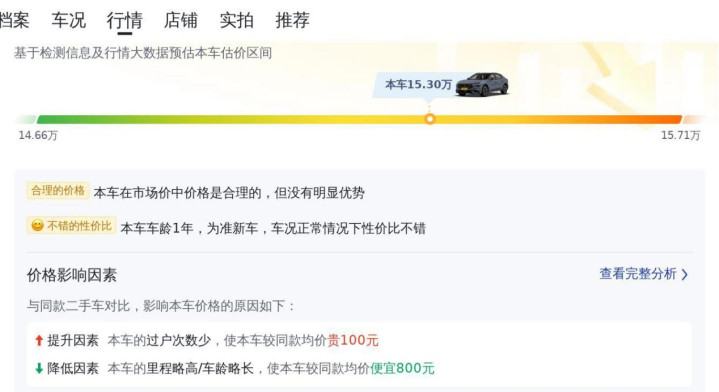Click the circular marker on the price bar

(430, 119)
